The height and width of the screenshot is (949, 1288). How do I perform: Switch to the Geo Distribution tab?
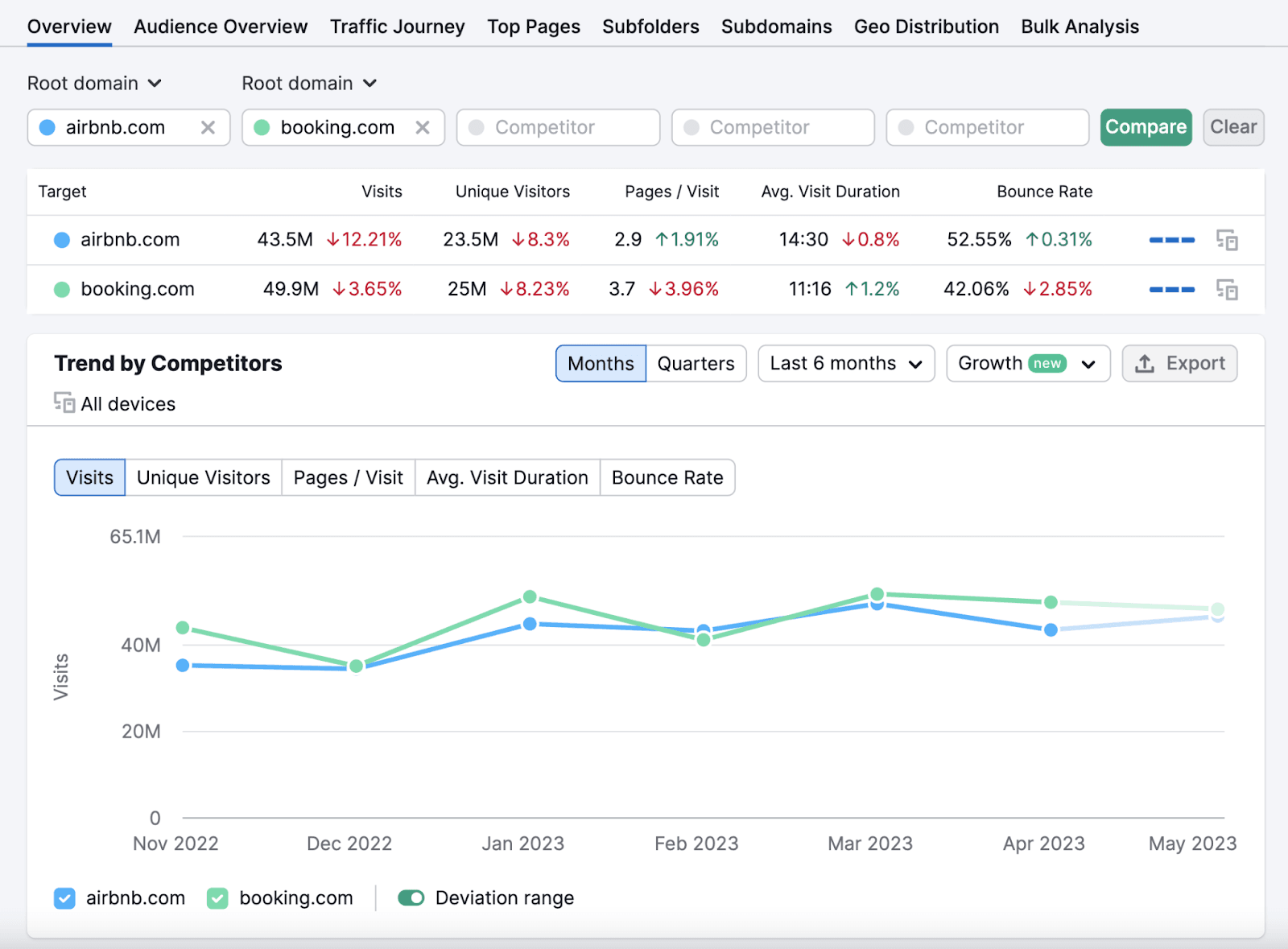point(926,26)
